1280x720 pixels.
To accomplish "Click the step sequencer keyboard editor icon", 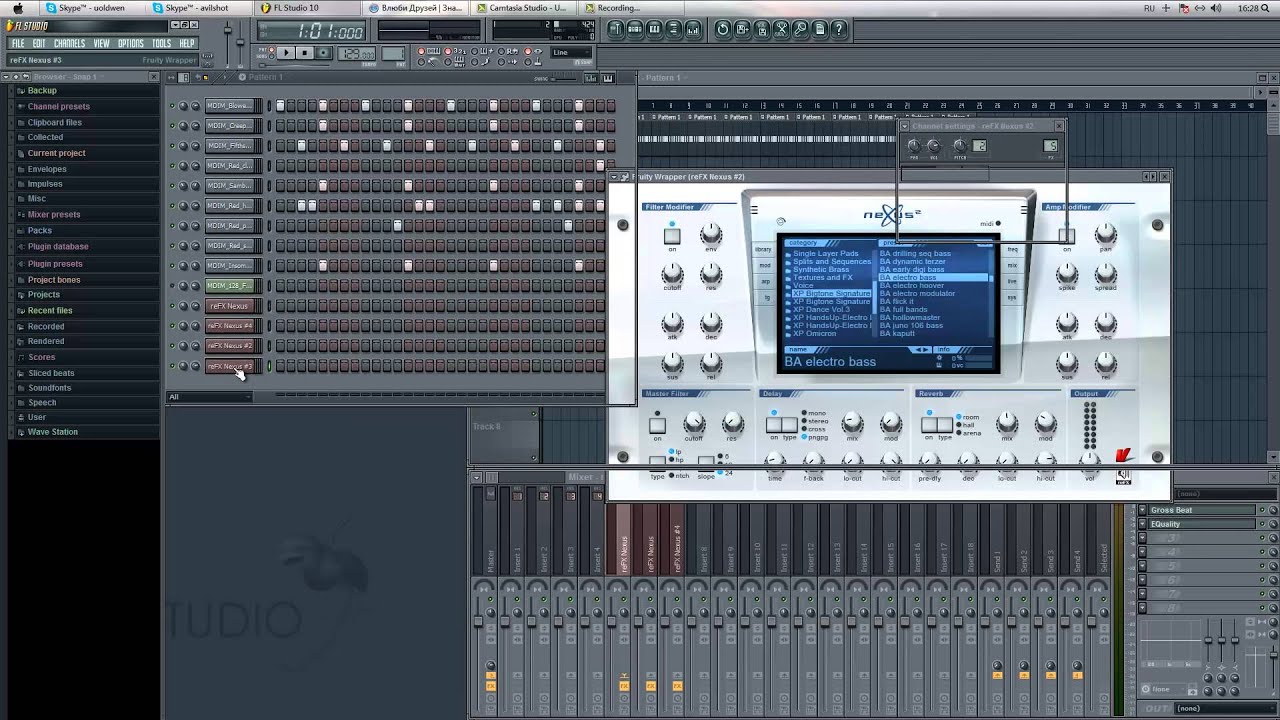I will tap(607, 78).
